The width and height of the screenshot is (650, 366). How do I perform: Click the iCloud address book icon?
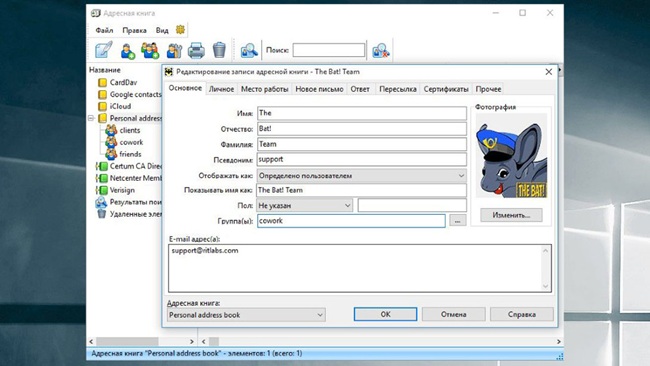point(102,107)
